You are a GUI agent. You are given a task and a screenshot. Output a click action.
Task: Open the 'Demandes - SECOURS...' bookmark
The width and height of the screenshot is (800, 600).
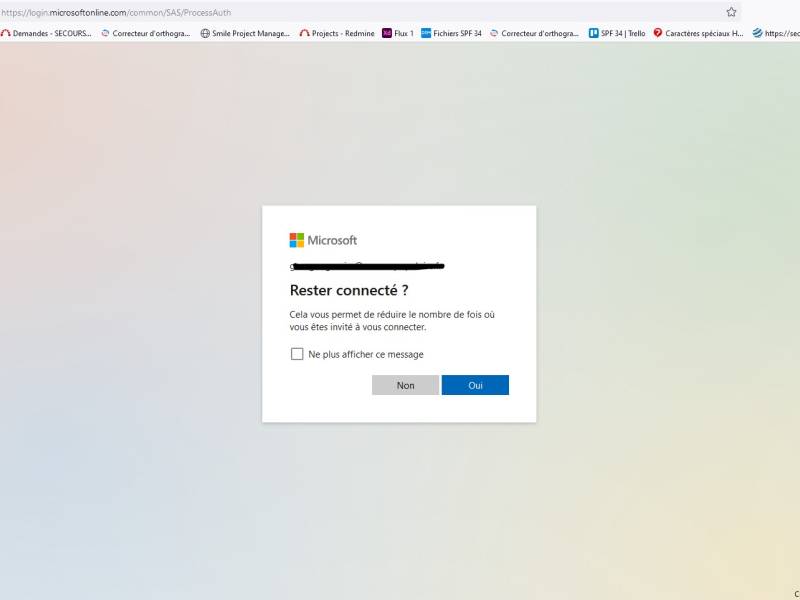(46, 33)
